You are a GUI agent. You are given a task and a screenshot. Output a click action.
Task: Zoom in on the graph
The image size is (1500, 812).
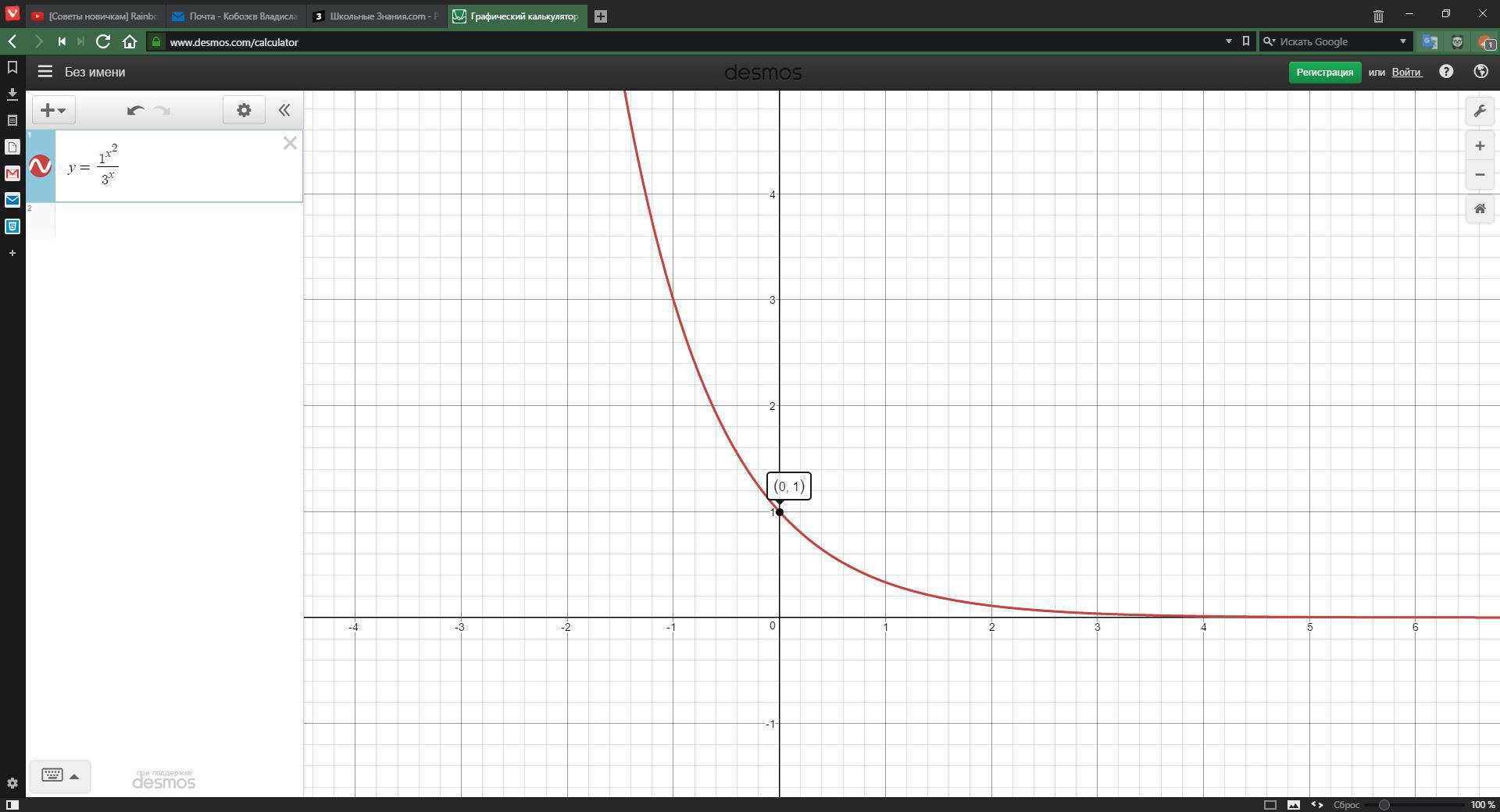pos(1480,146)
